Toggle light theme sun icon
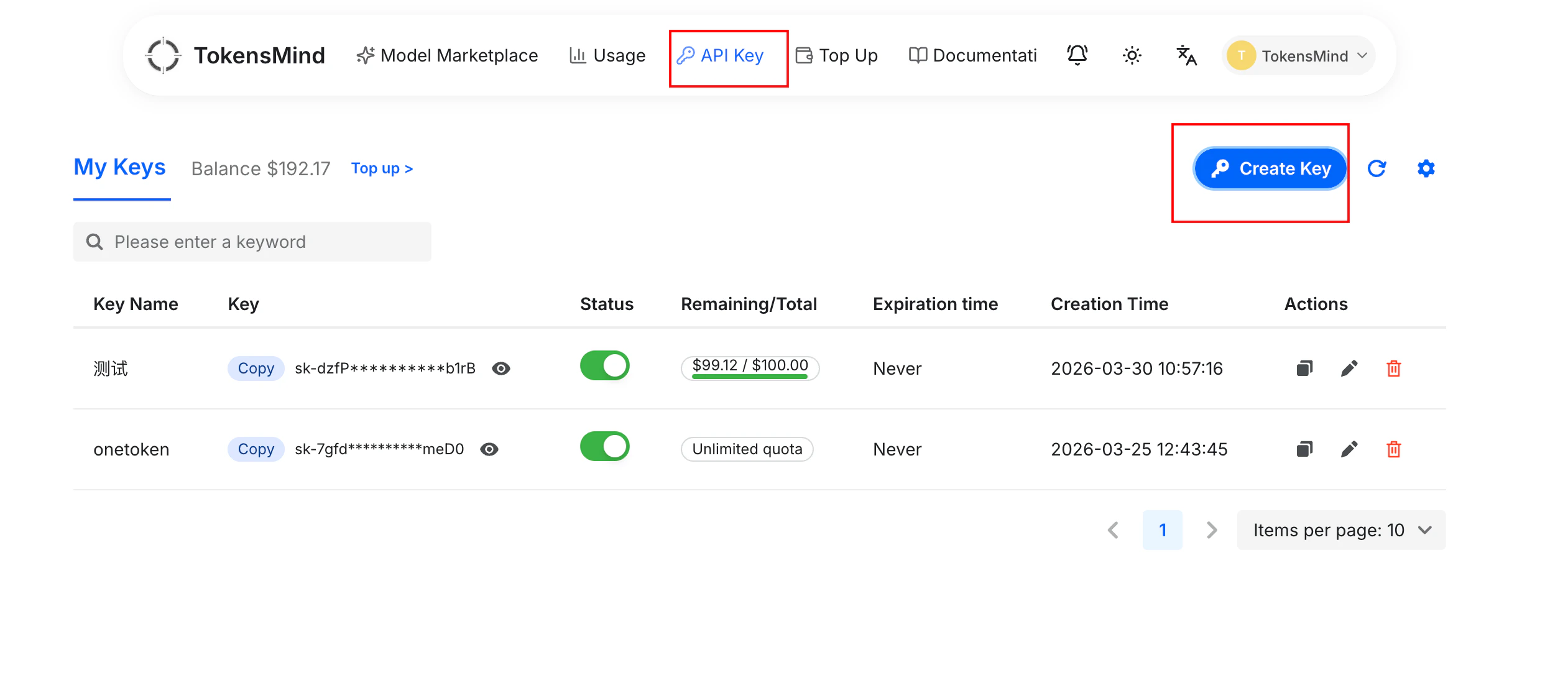The image size is (1568, 691). (x=1132, y=55)
